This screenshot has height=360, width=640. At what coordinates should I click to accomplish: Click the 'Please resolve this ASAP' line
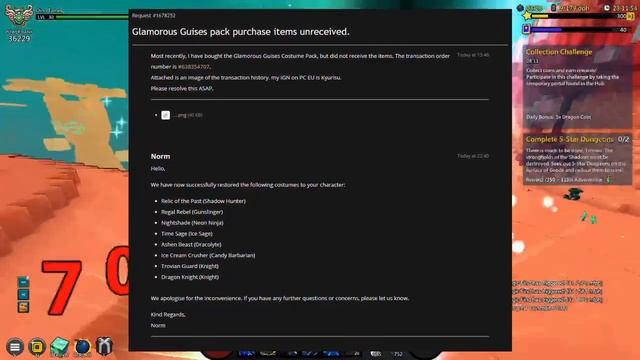click(182, 88)
